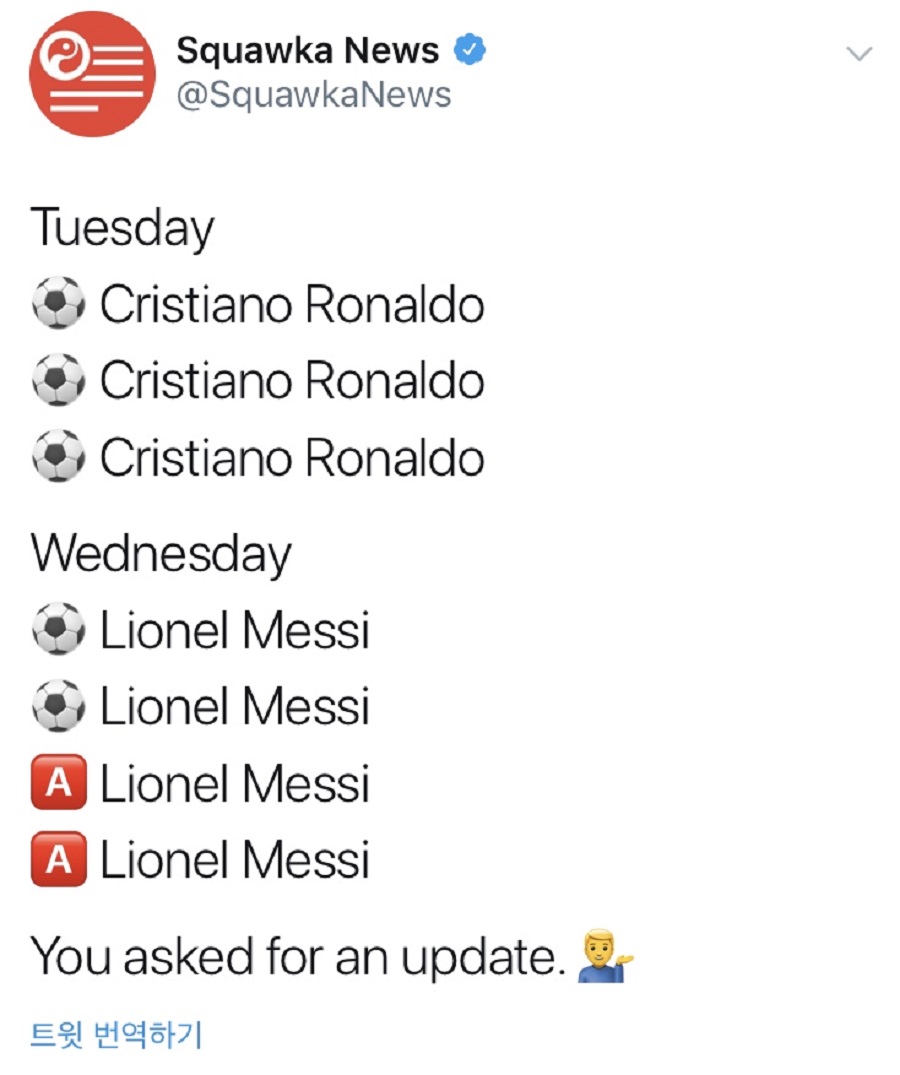The width and height of the screenshot is (900, 1075).
Task: Expand the tweet options chevron
Action: (859, 53)
